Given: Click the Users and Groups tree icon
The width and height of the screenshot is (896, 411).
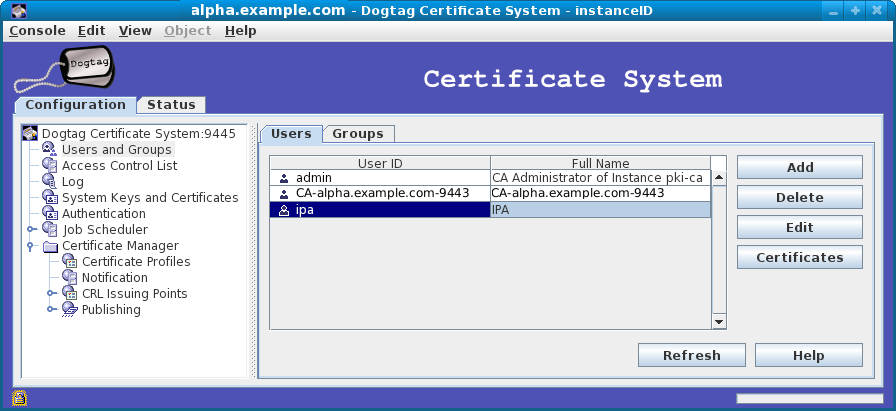Looking at the screenshot, I should tap(50, 149).
